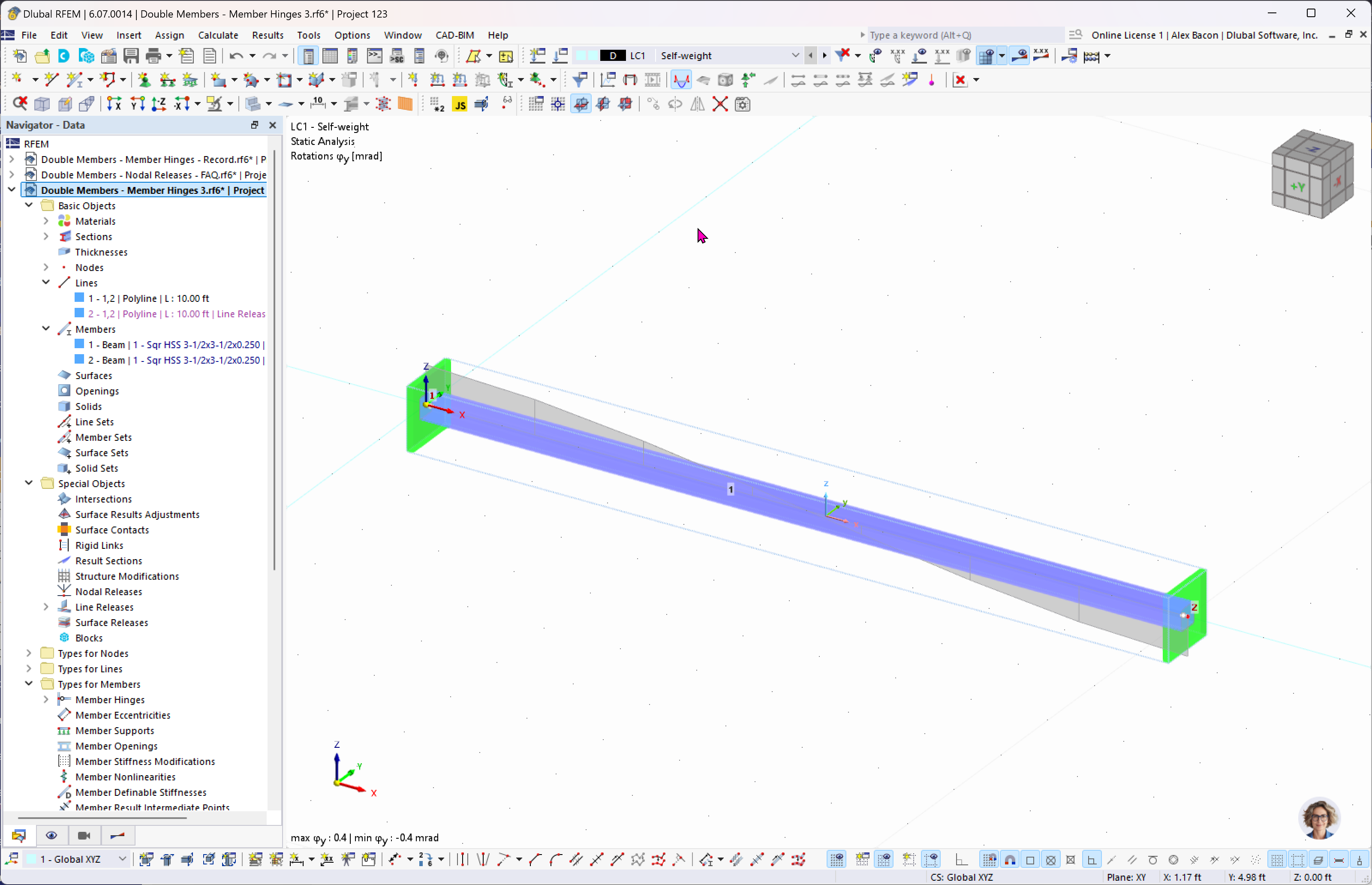Click the Member Hinges icon in navigator
This screenshot has height=885, width=1372.
64,699
